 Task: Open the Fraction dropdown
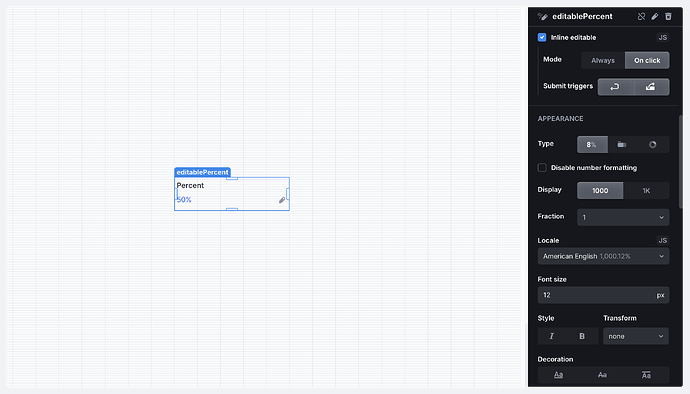(623, 217)
